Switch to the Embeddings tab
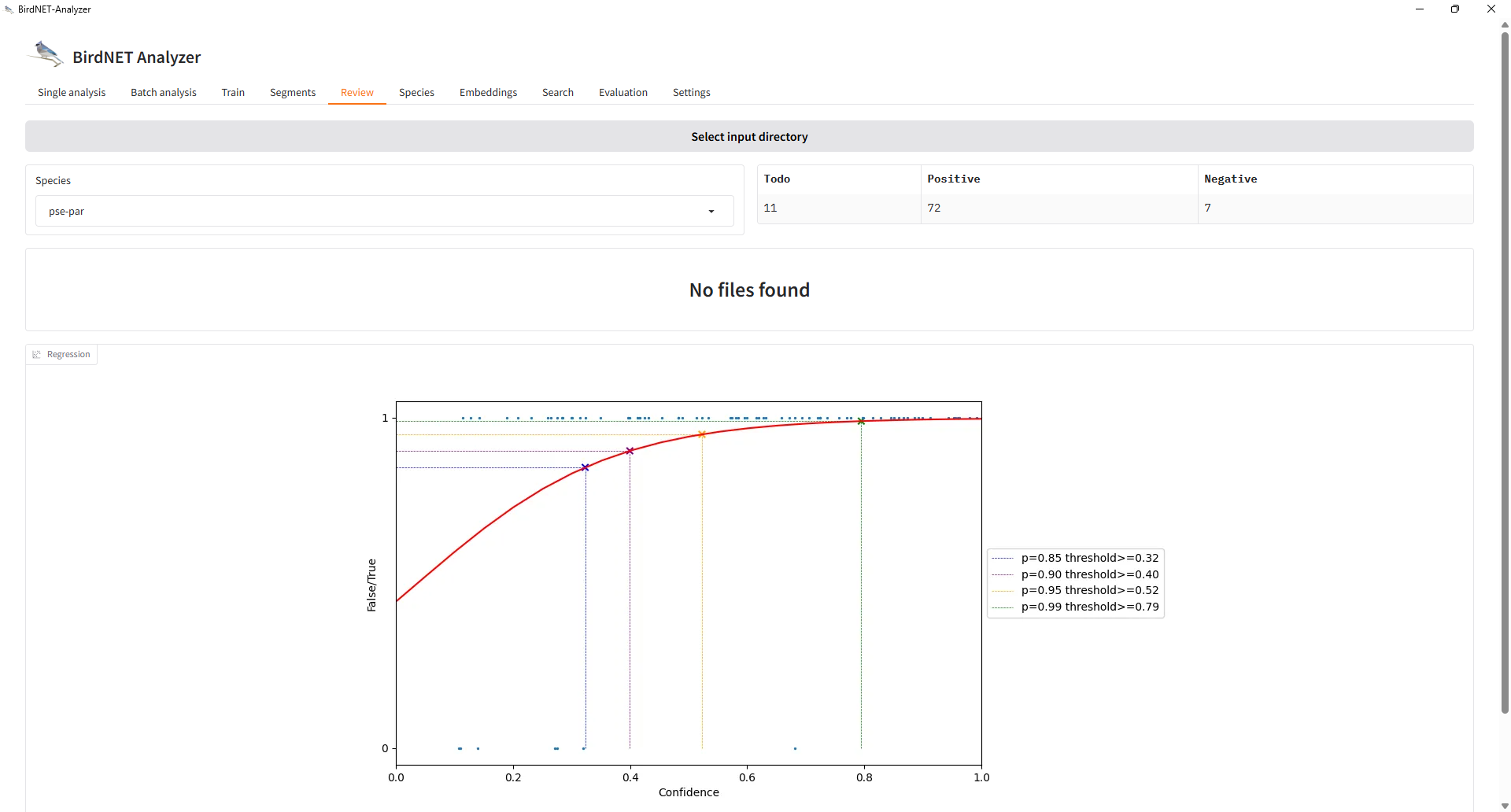Viewport: 1511px width, 812px height. 489,93
